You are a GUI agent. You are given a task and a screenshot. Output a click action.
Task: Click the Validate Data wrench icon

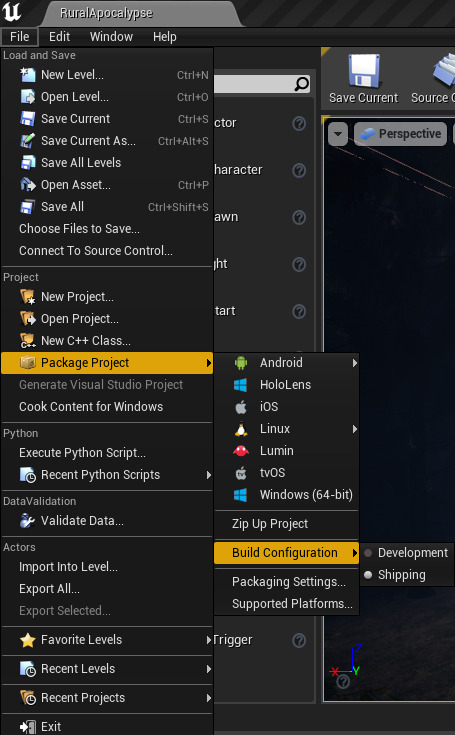click(28, 521)
